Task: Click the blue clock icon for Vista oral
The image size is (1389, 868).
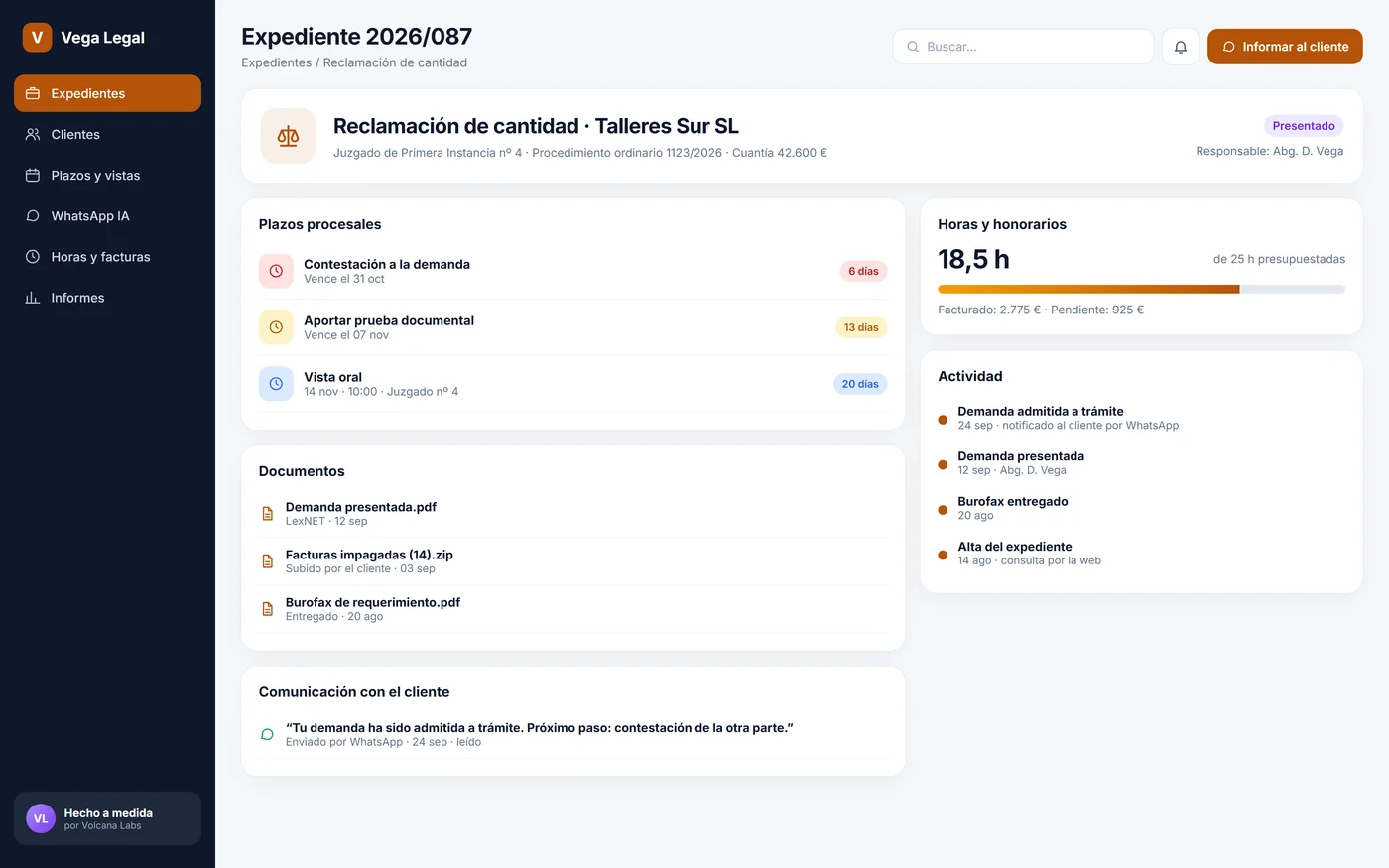Action: point(276,384)
